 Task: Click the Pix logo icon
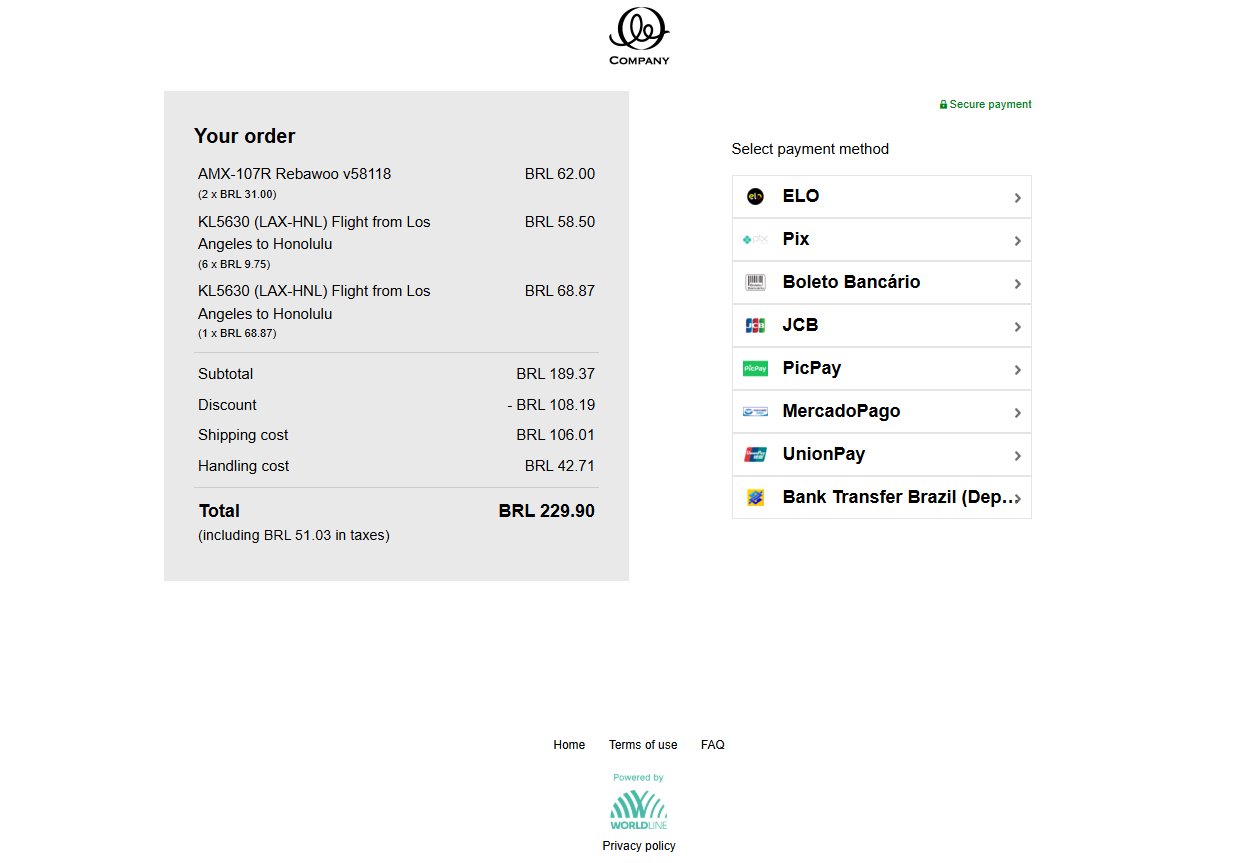755,239
